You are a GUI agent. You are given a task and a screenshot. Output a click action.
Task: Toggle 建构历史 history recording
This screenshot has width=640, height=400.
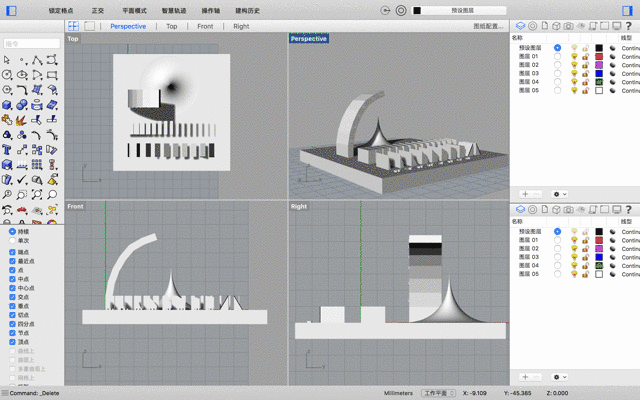pyautogui.click(x=247, y=11)
